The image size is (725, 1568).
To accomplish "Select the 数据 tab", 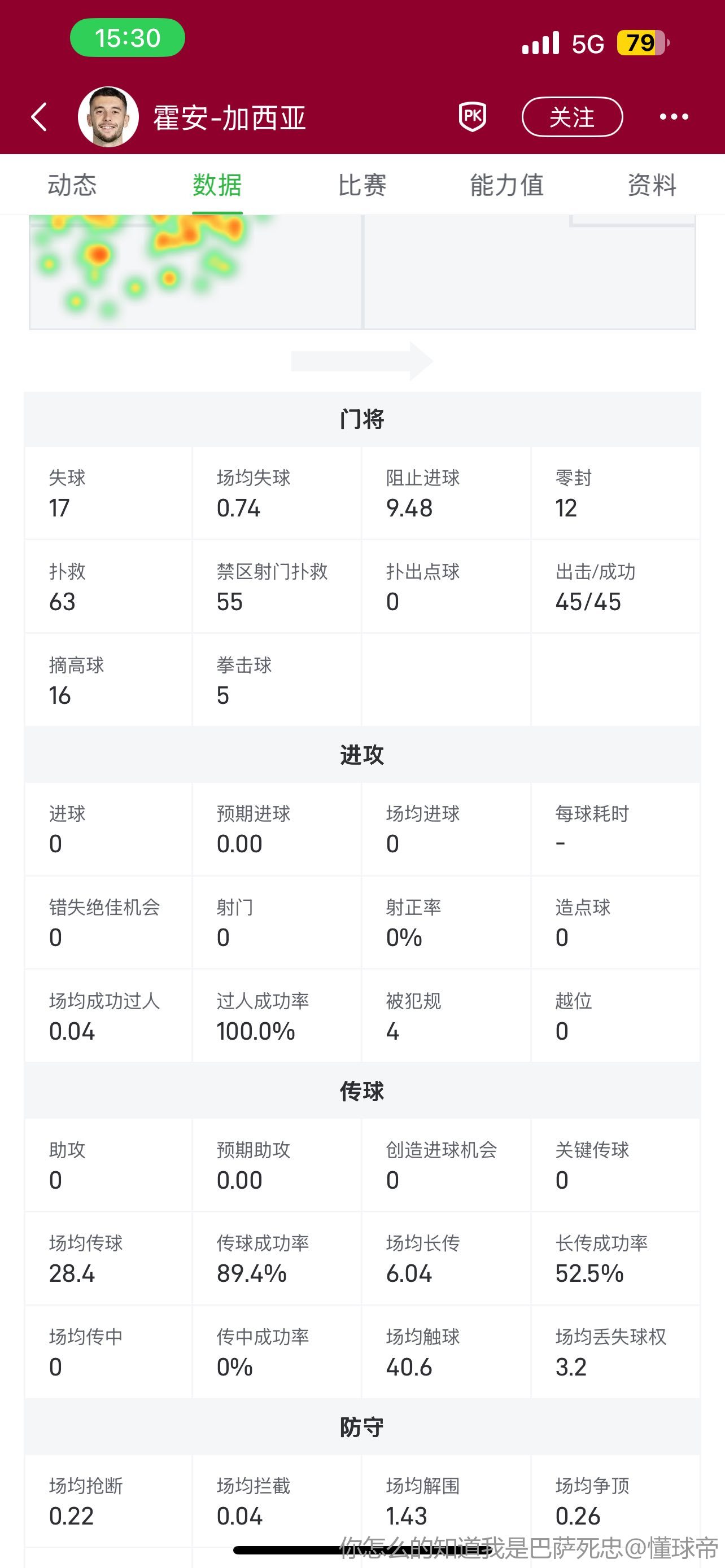I will [217, 185].
